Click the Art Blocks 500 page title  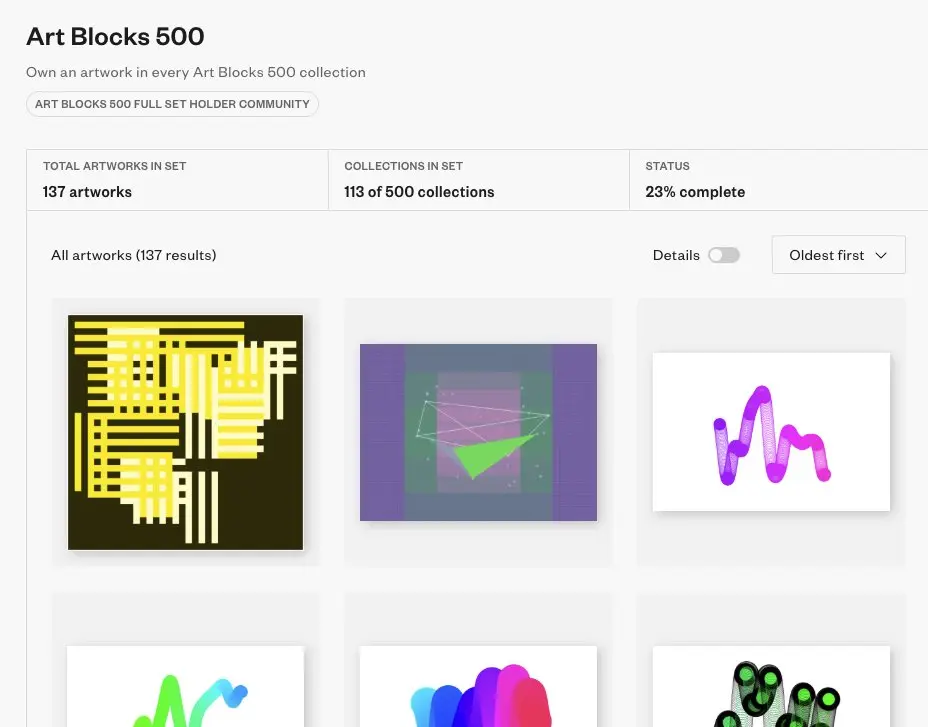tap(115, 37)
